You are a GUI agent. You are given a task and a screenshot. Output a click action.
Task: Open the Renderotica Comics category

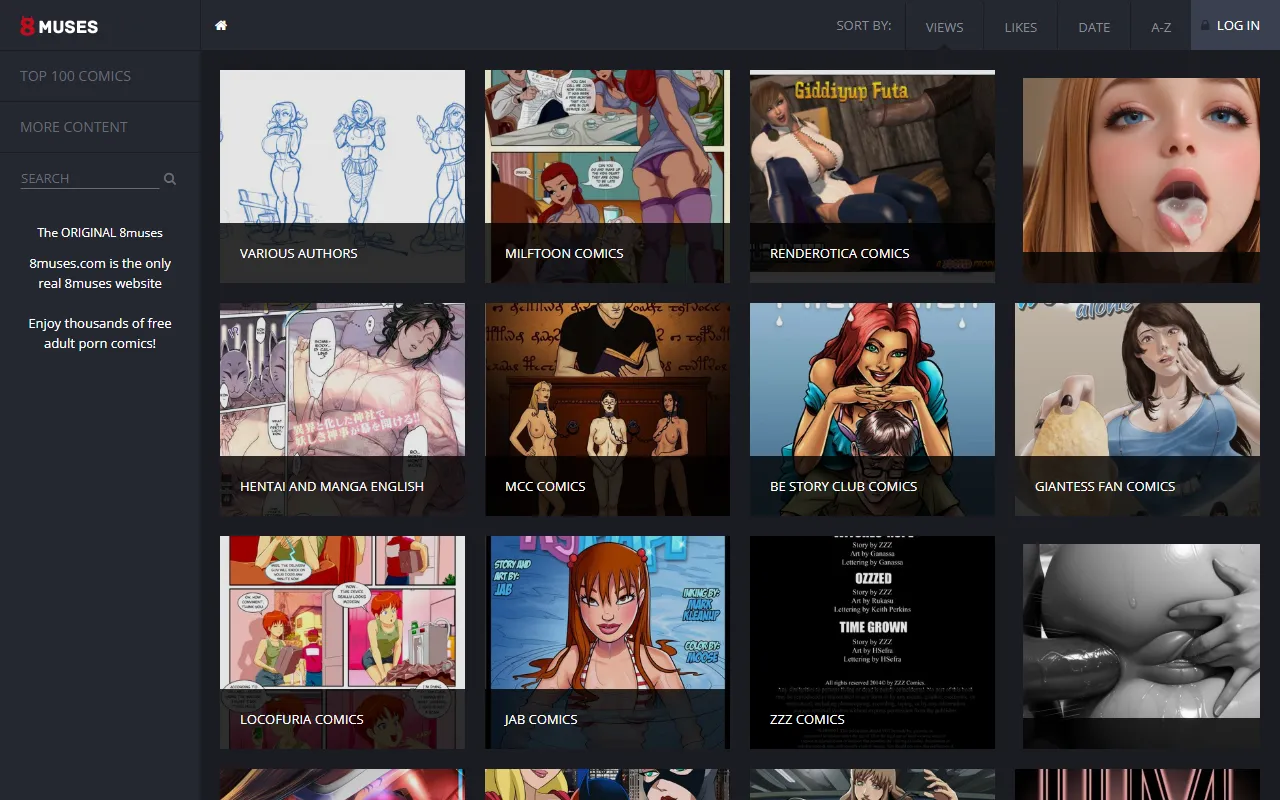coord(872,176)
